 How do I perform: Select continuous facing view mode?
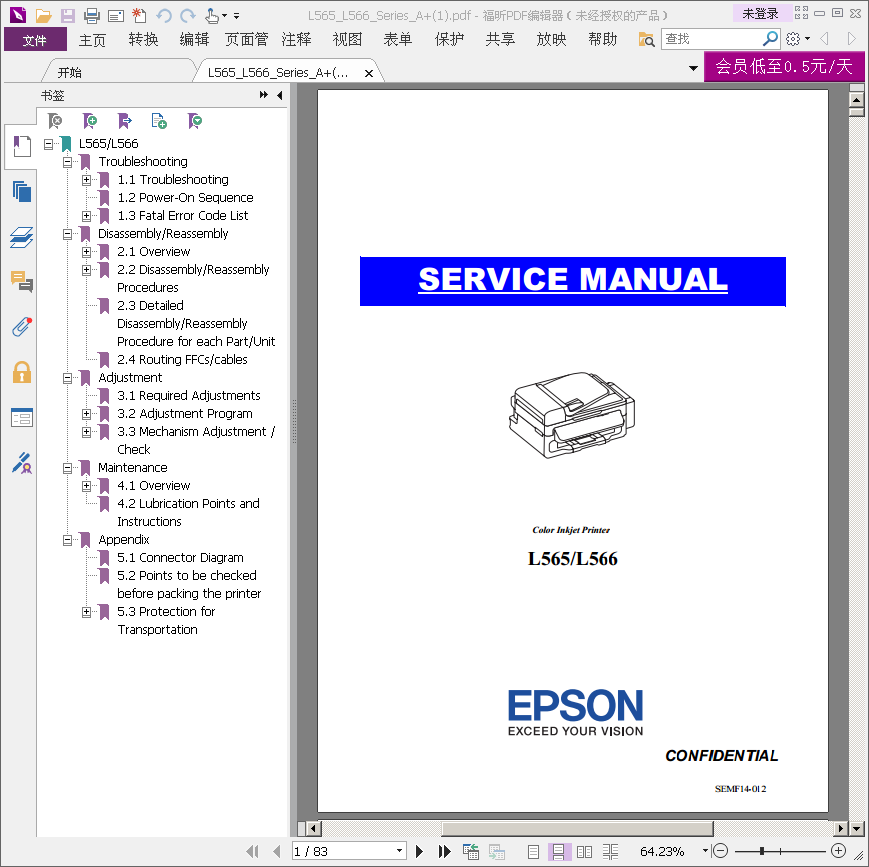(610, 851)
